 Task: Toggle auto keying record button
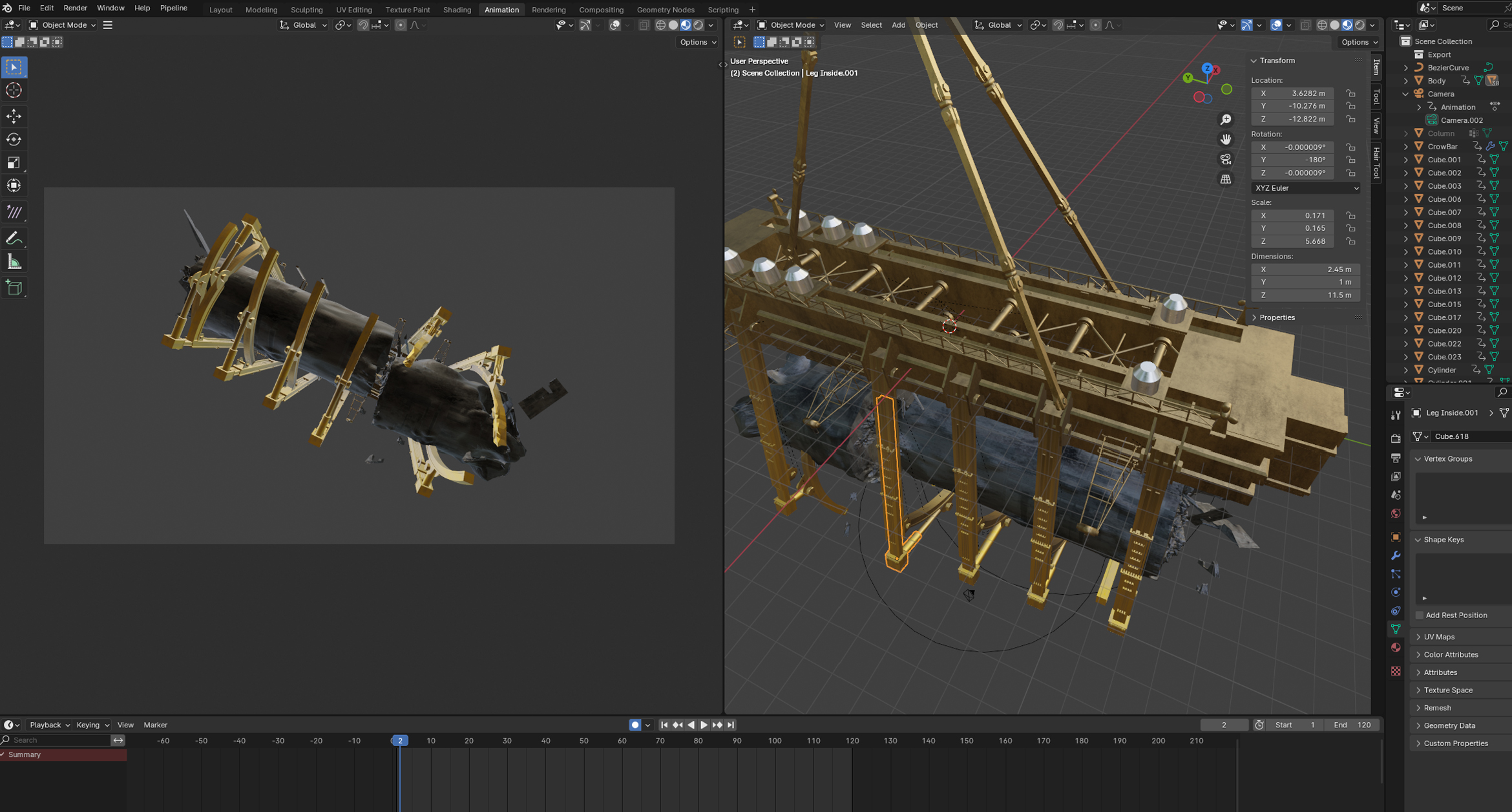(x=635, y=725)
